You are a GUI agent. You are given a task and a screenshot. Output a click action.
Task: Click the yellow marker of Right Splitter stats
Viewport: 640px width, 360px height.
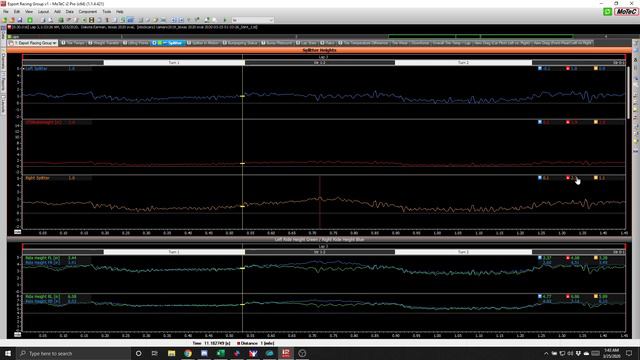pyautogui.click(x=596, y=178)
